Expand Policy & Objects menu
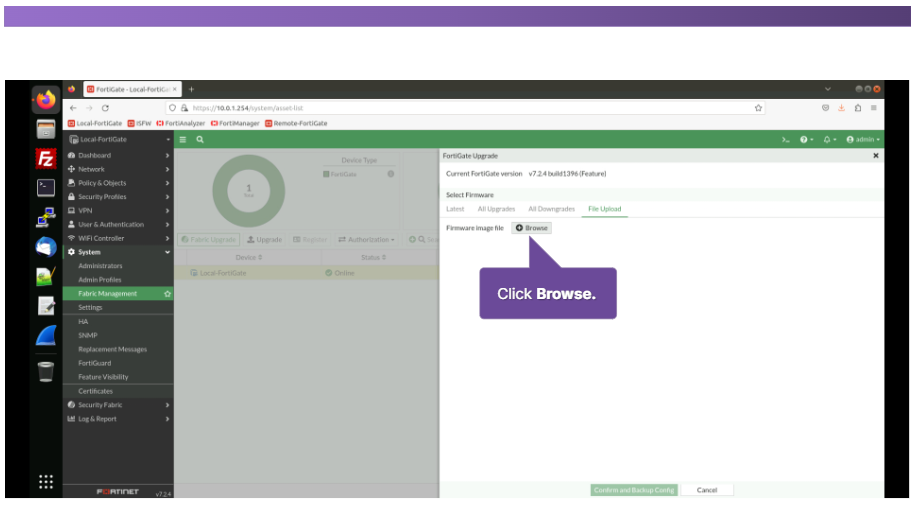Screen dimensions: 915x530 (119, 183)
